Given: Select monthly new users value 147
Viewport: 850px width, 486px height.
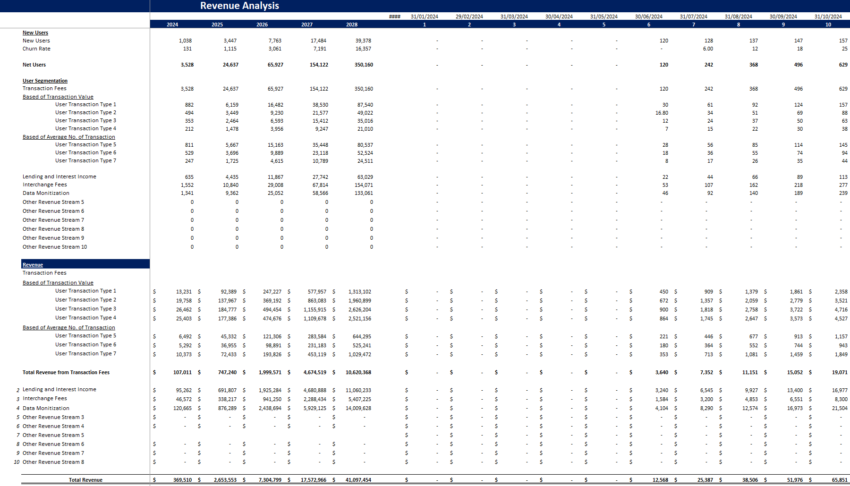Looking at the screenshot, I should pyautogui.click(x=798, y=41).
